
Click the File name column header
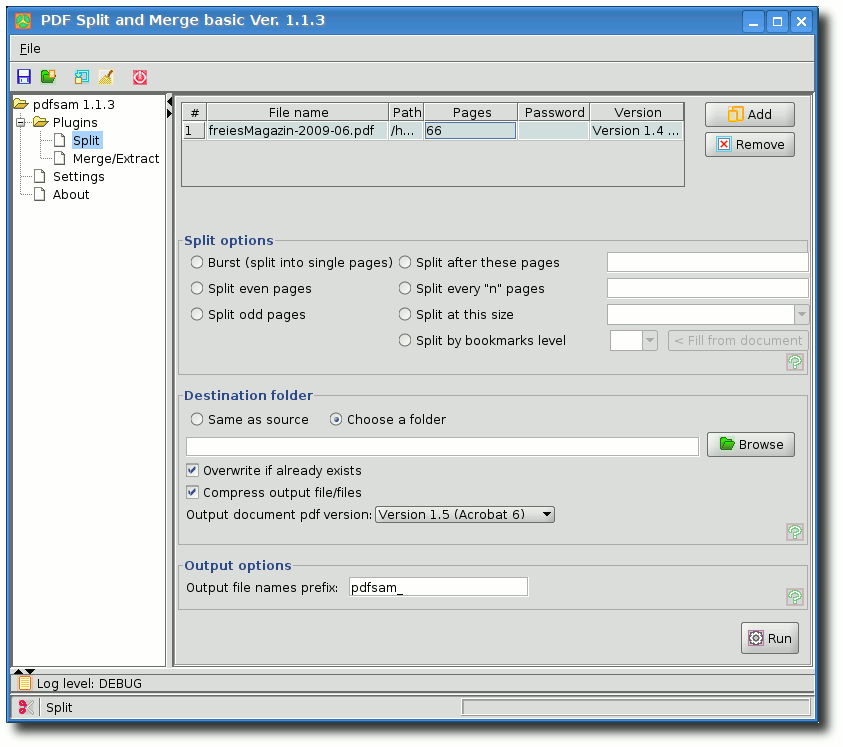[x=298, y=112]
